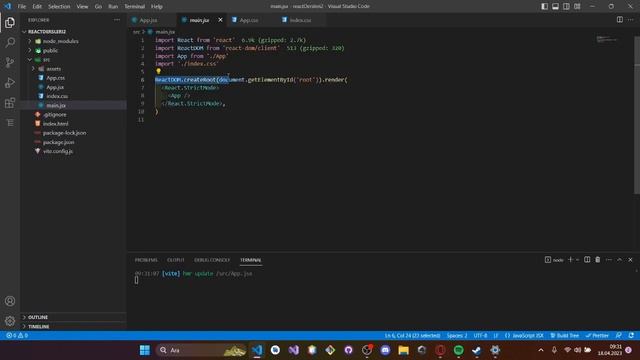Open the Terminal menu
The height and width of the screenshot is (360, 640).
[134, 6]
